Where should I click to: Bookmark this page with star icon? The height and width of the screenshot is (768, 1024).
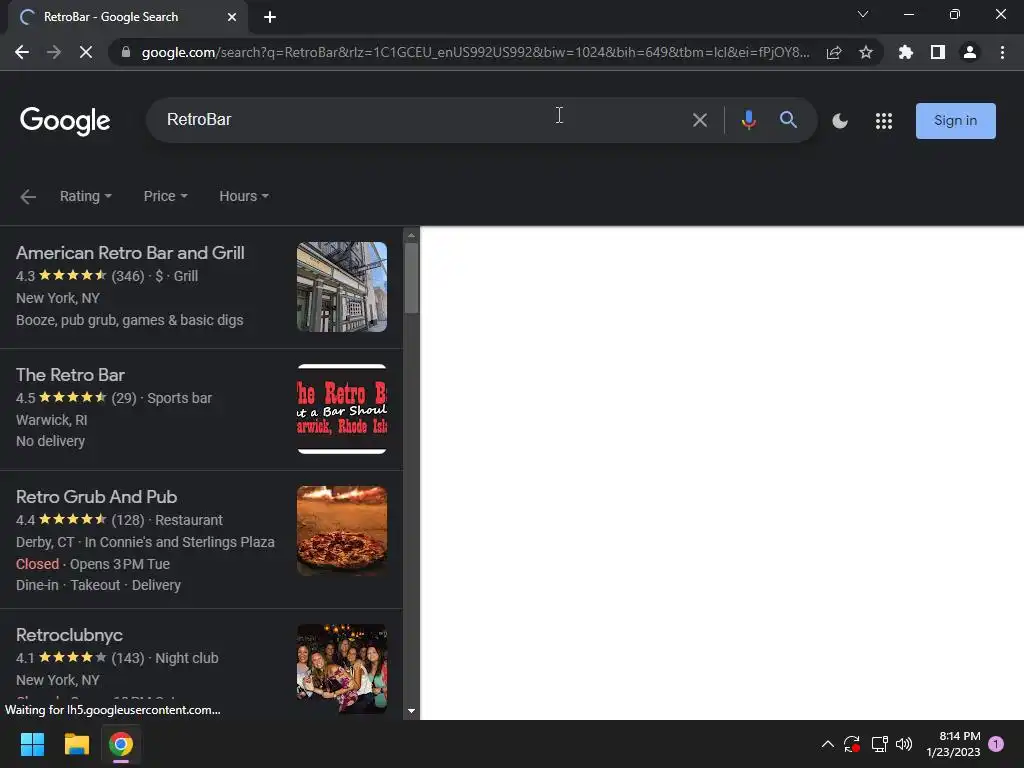click(866, 52)
